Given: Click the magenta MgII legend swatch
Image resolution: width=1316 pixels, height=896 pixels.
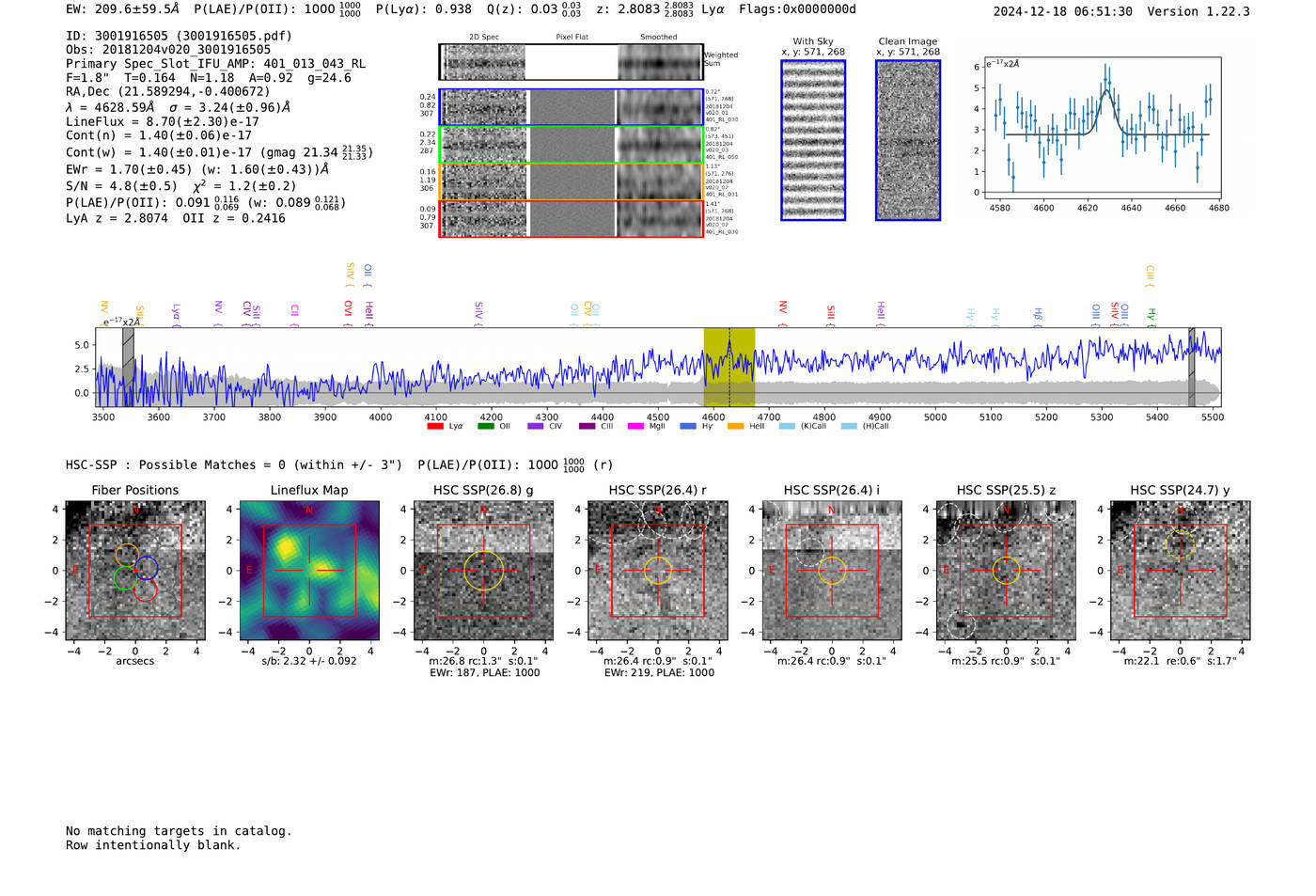Looking at the screenshot, I should pos(636,426).
